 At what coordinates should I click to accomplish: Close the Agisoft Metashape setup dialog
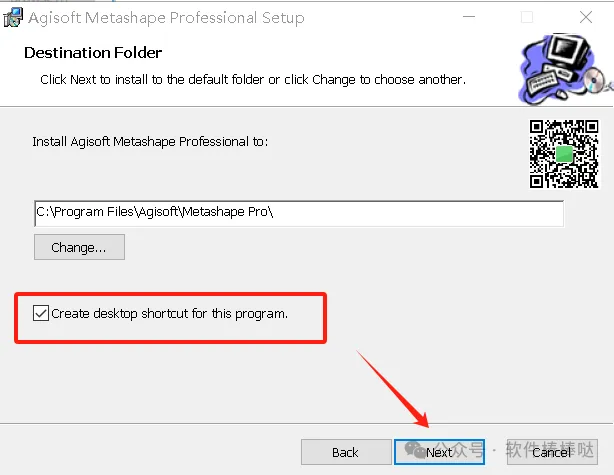coord(586,17)
